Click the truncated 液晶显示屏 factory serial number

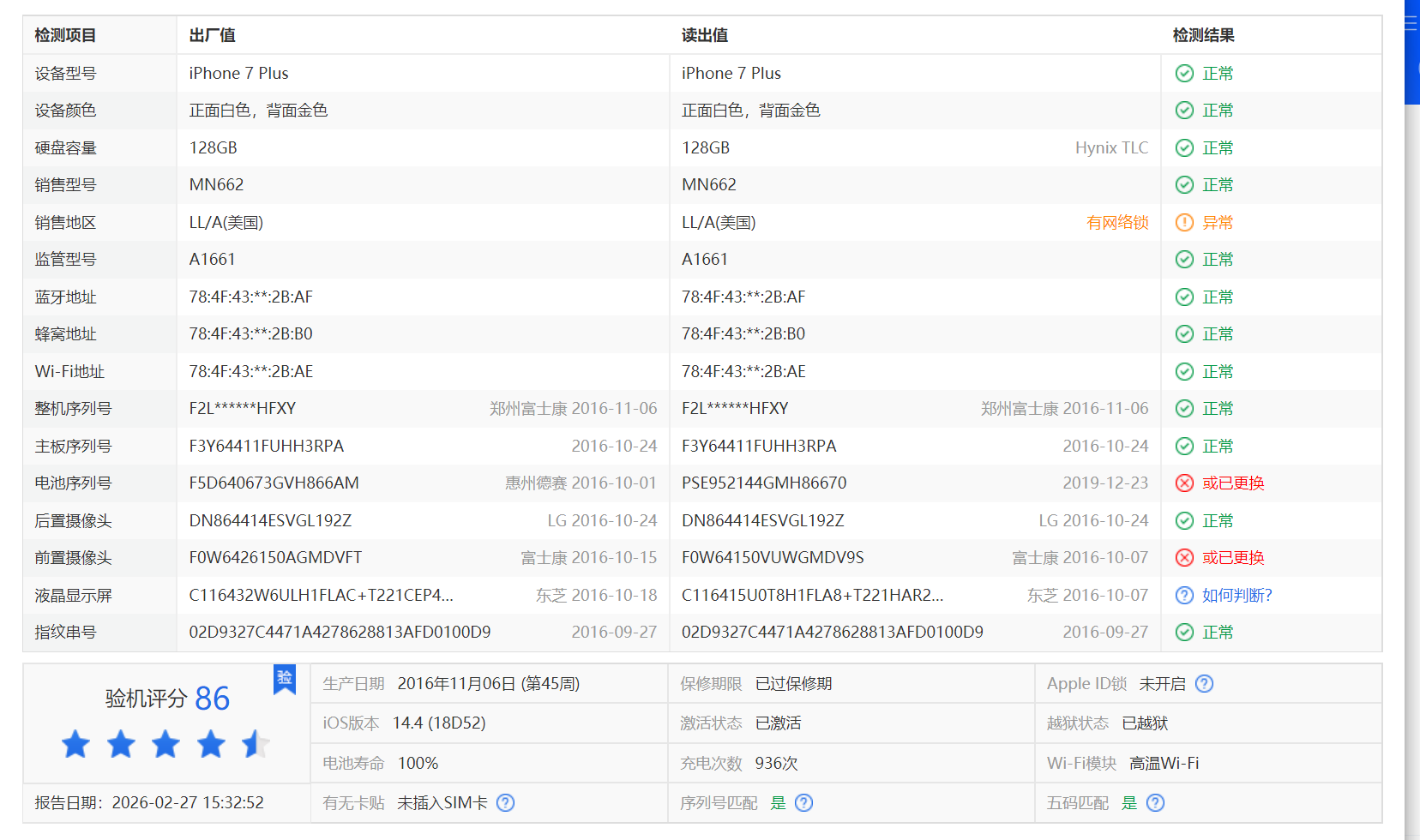321,596
